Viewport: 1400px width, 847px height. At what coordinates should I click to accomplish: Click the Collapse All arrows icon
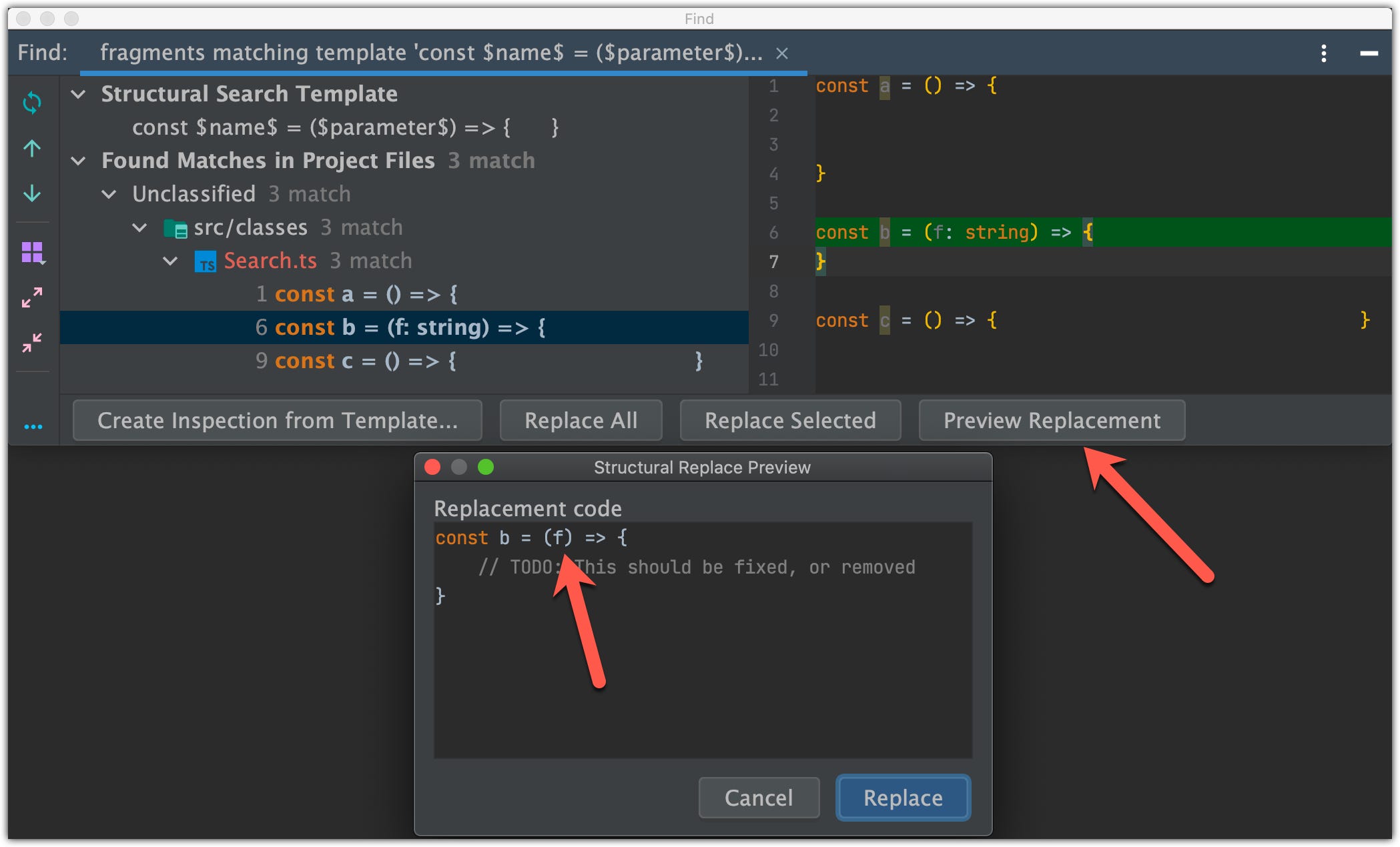pos(32,343)
